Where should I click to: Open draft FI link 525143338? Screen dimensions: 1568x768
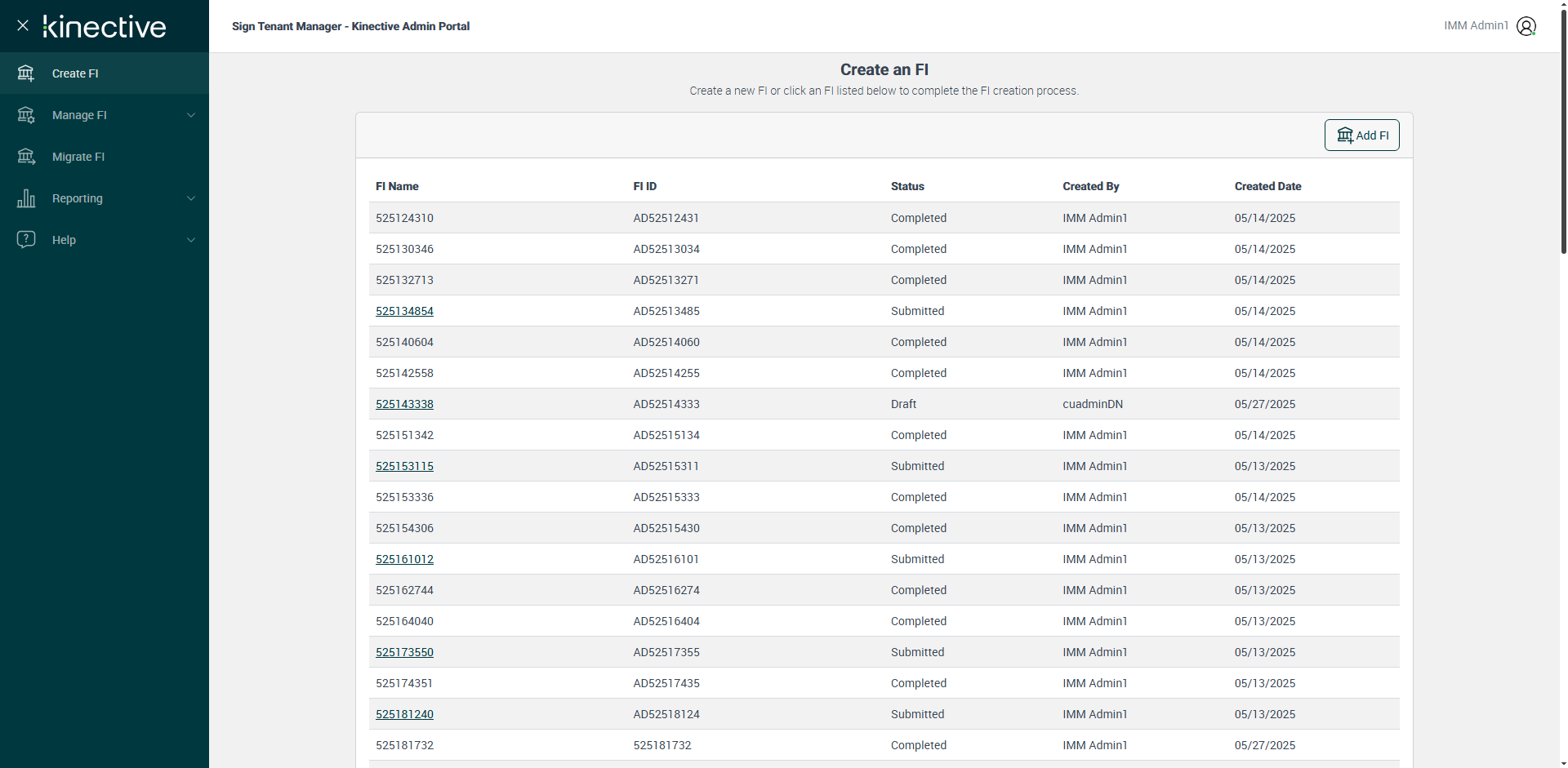point(404,404)
